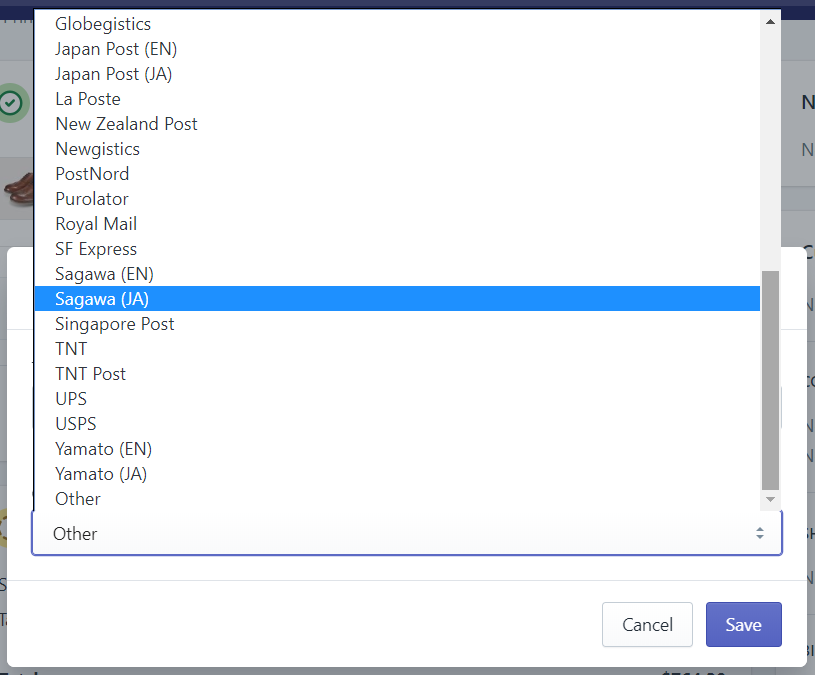Viewport: 815px width, 675px height.
Task: Choose PostNord carrier
Action: pos(397,174)
